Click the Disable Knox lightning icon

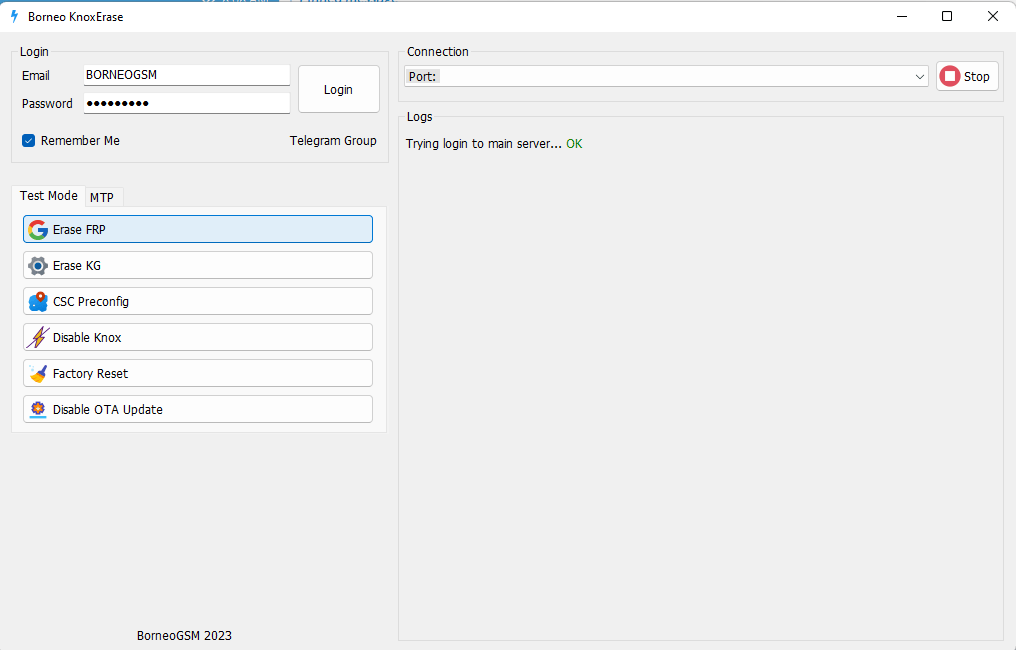pyautogui.click(x=38, y=338)
